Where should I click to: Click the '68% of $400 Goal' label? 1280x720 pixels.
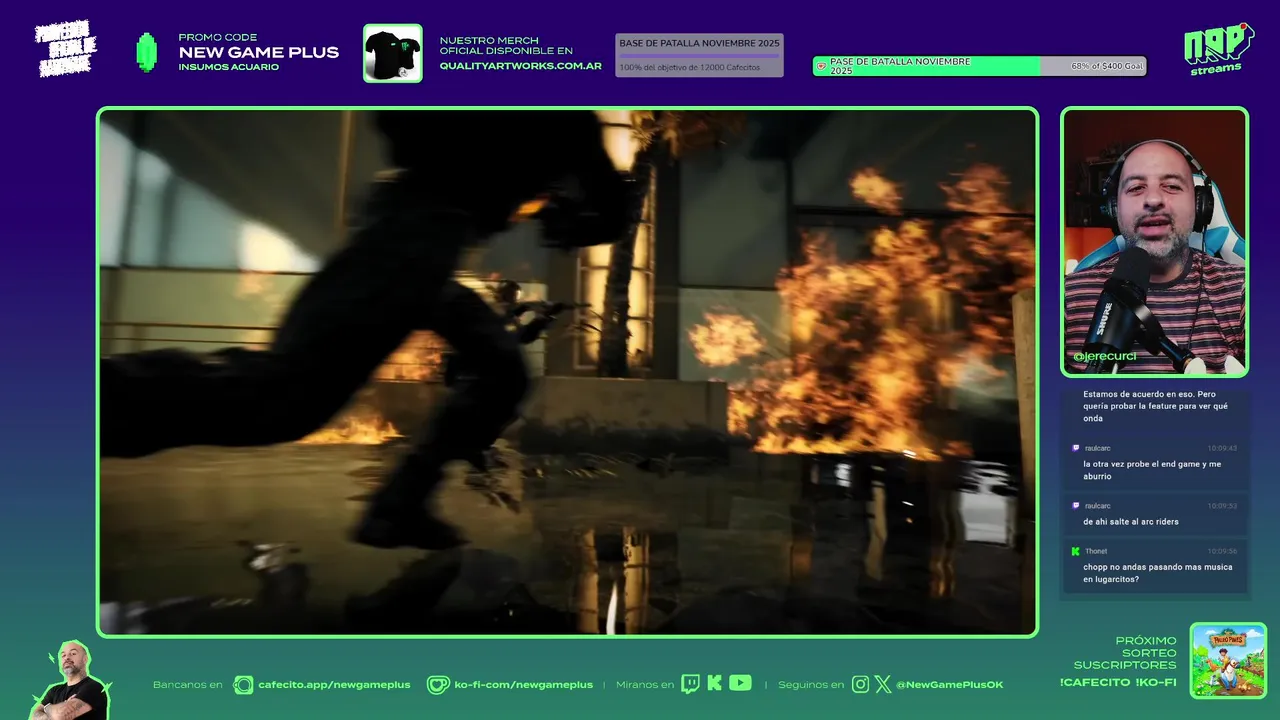pyautogui.click(x=1107, y=66)
